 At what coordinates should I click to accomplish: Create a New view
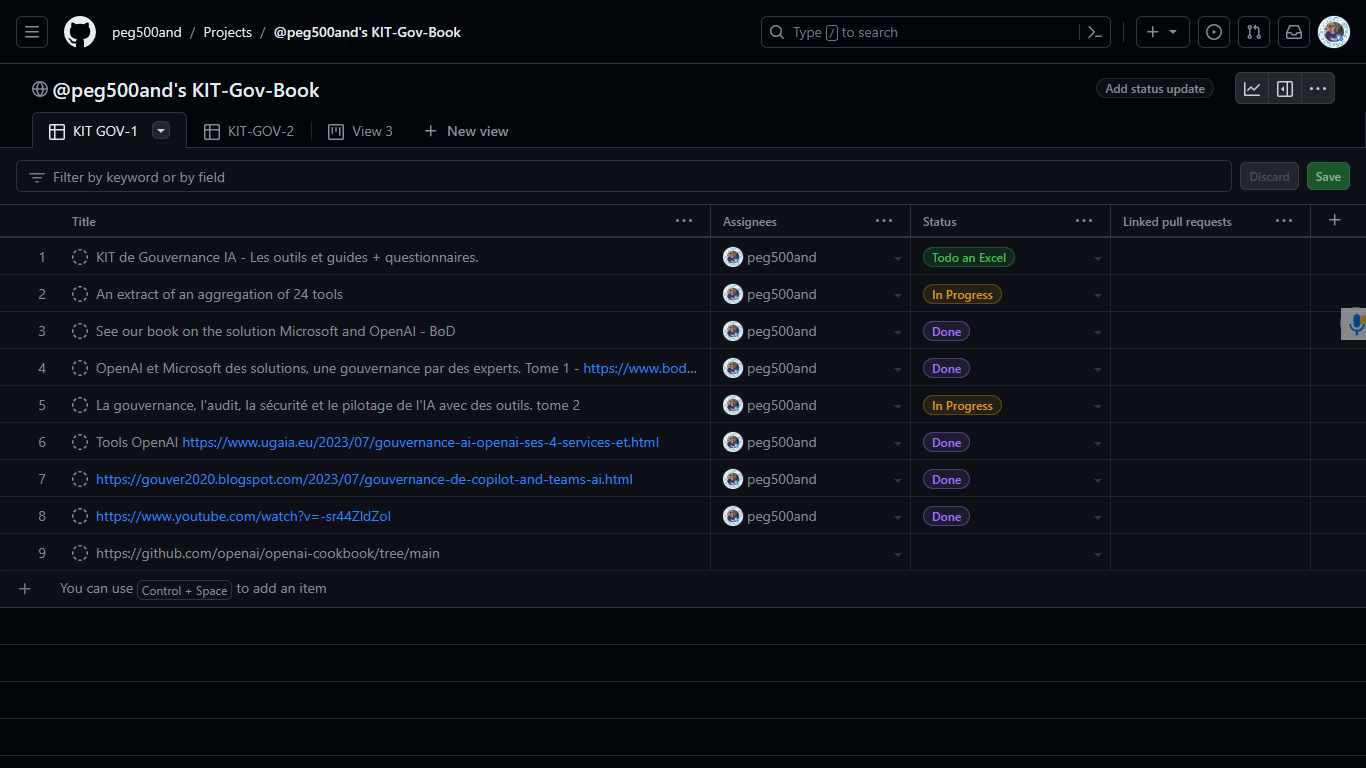point(466,131)
